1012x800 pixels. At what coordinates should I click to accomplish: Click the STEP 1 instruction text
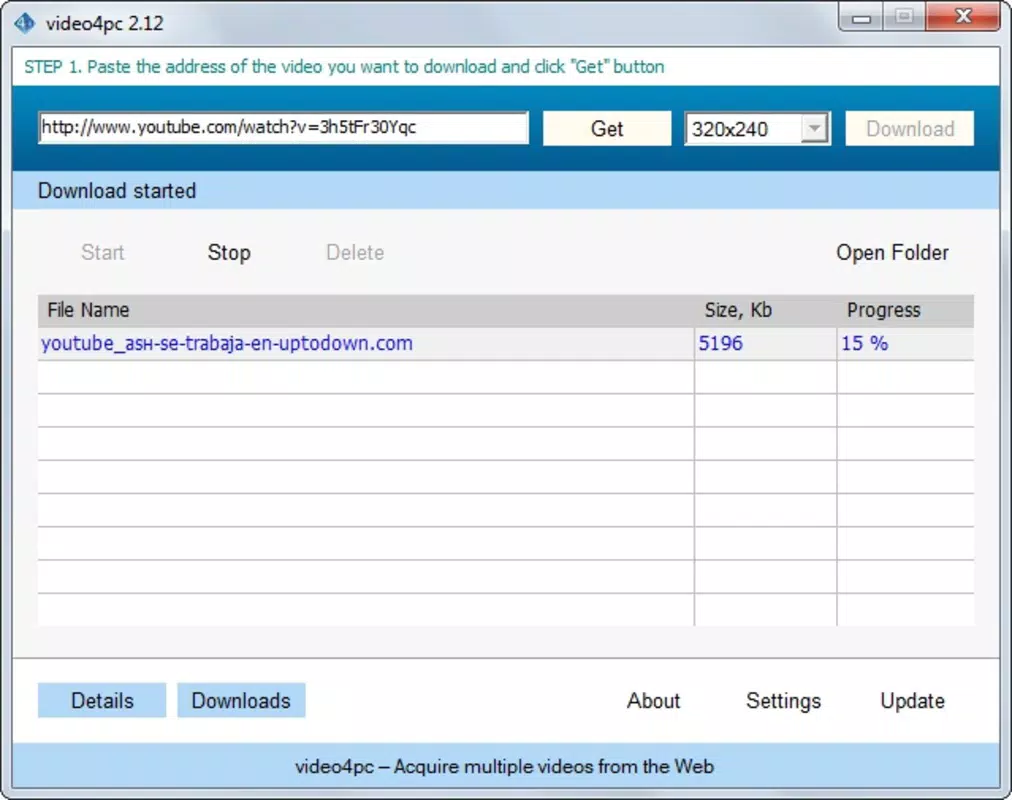pos(344,66)
